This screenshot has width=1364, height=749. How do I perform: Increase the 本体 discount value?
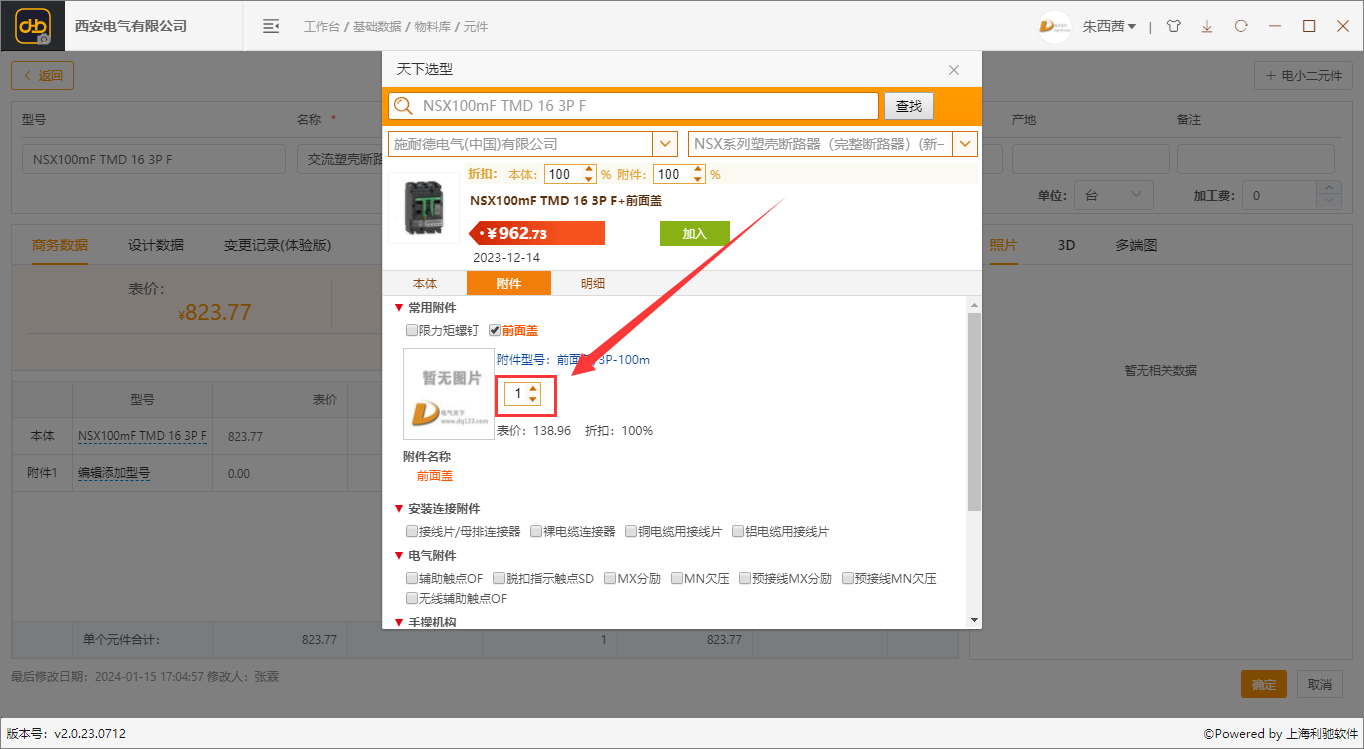pyautogui.click(x=589, y=169)
